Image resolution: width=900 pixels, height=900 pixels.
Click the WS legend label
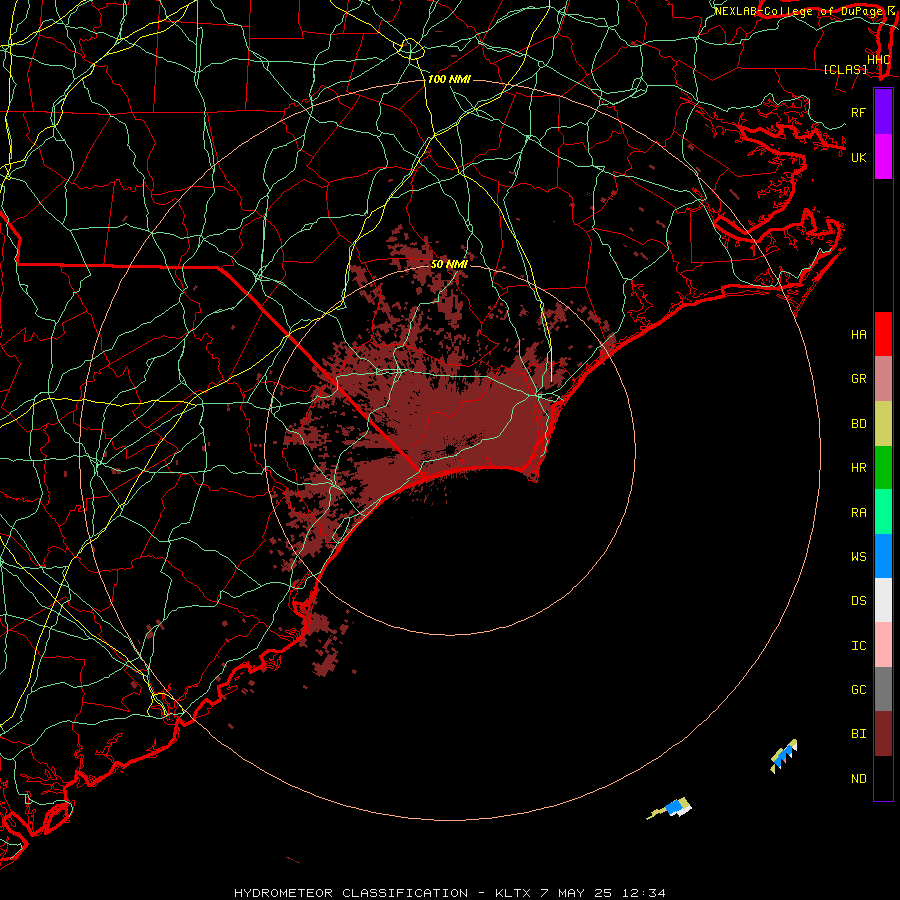click(858, 557)
